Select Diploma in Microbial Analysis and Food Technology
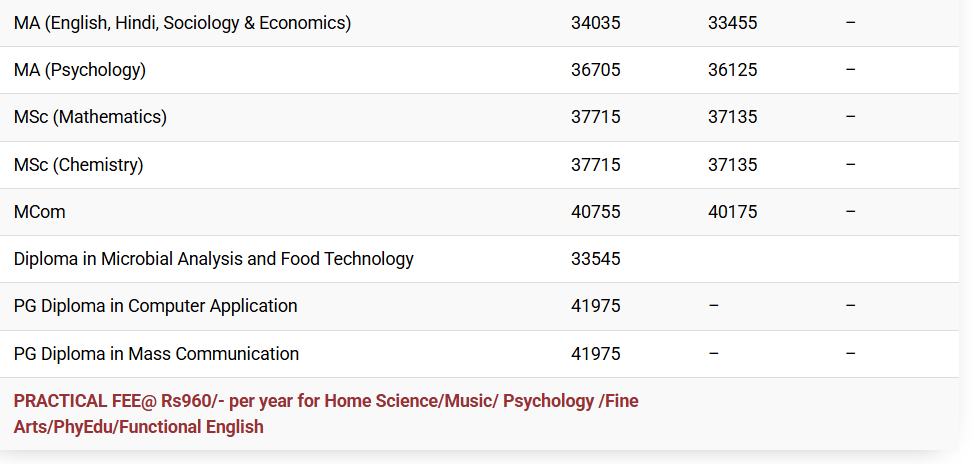972x464 pixels. 213,259
